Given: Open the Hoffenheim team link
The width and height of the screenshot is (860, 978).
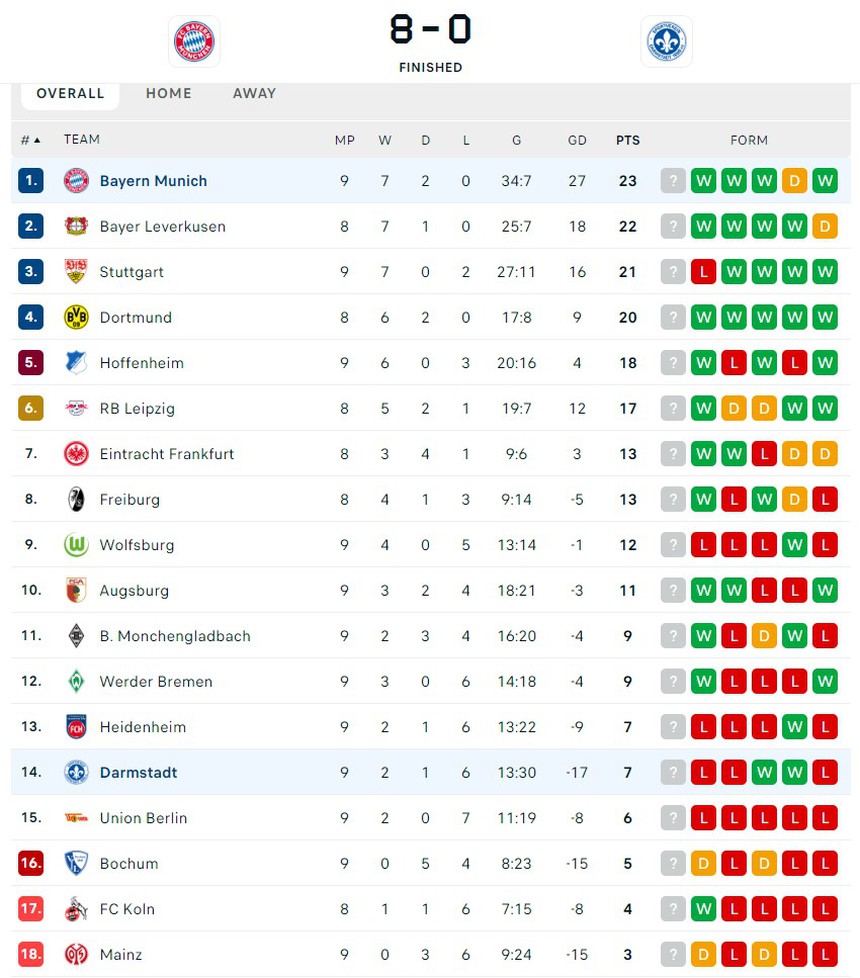Looking at the screenshot, I should point(141,363).
